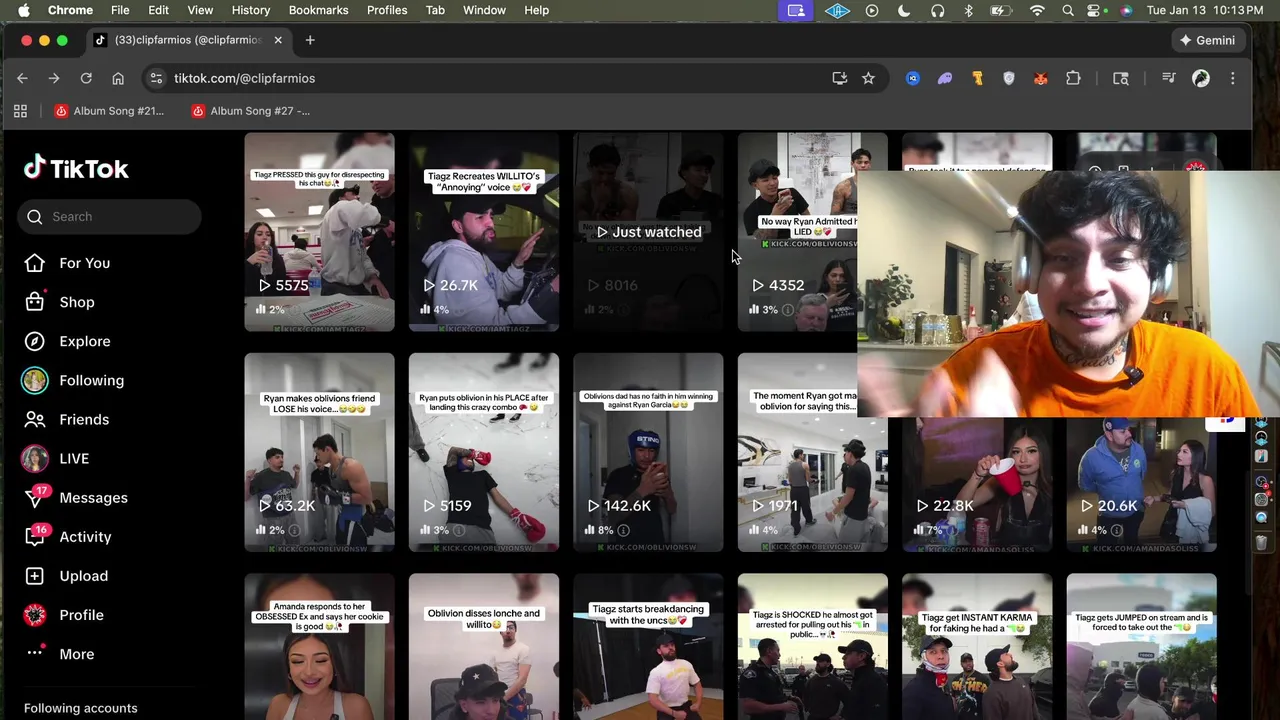
Task: Open video 'Tiagz Recreates WILLITO's voice'
Action: [x=483, y=231]
